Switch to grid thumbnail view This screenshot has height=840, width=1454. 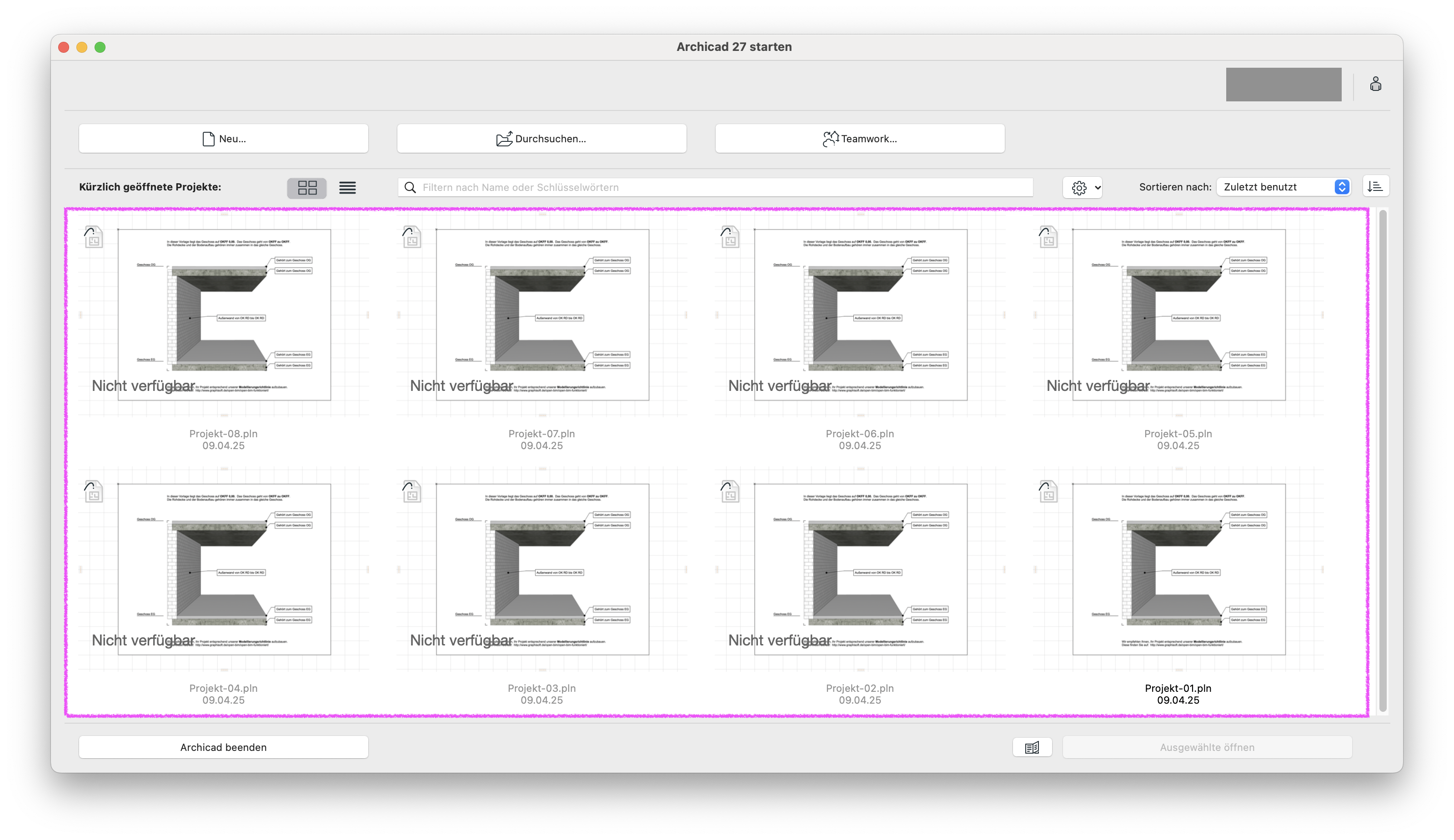pyautogui.click(x=307, y=187)
